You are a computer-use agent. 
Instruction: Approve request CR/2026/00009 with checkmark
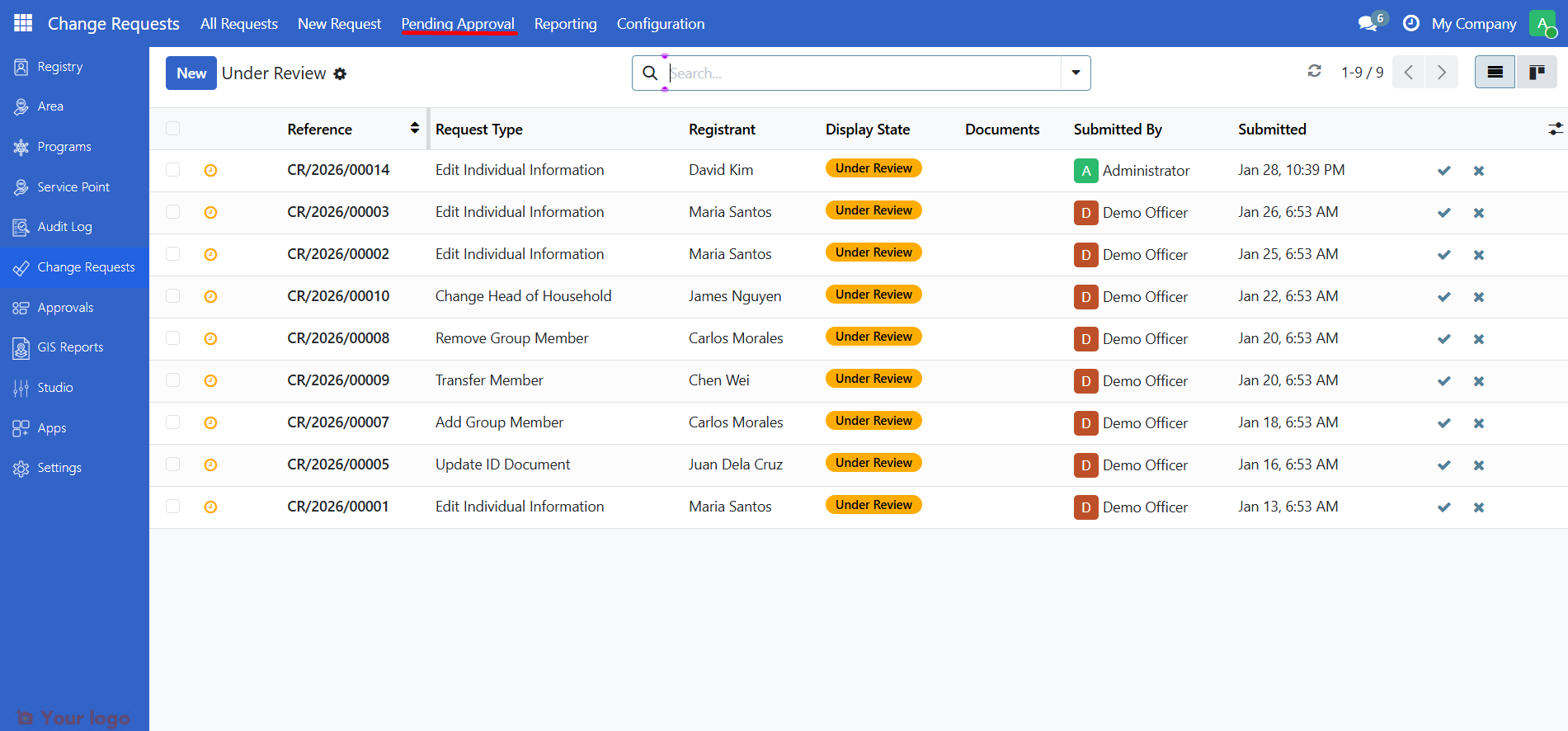click(1443, 381)
